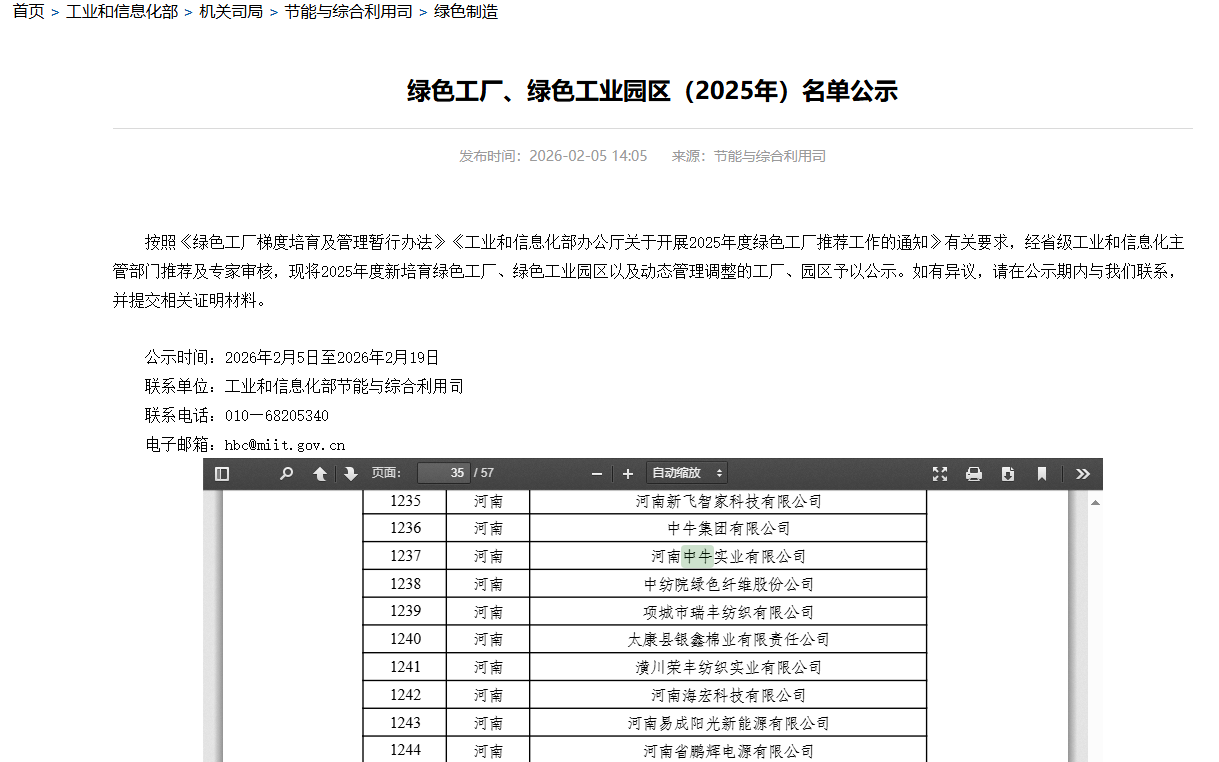Zoom out the PDF document
This screenshot has height=762, width=1219.
597,474
